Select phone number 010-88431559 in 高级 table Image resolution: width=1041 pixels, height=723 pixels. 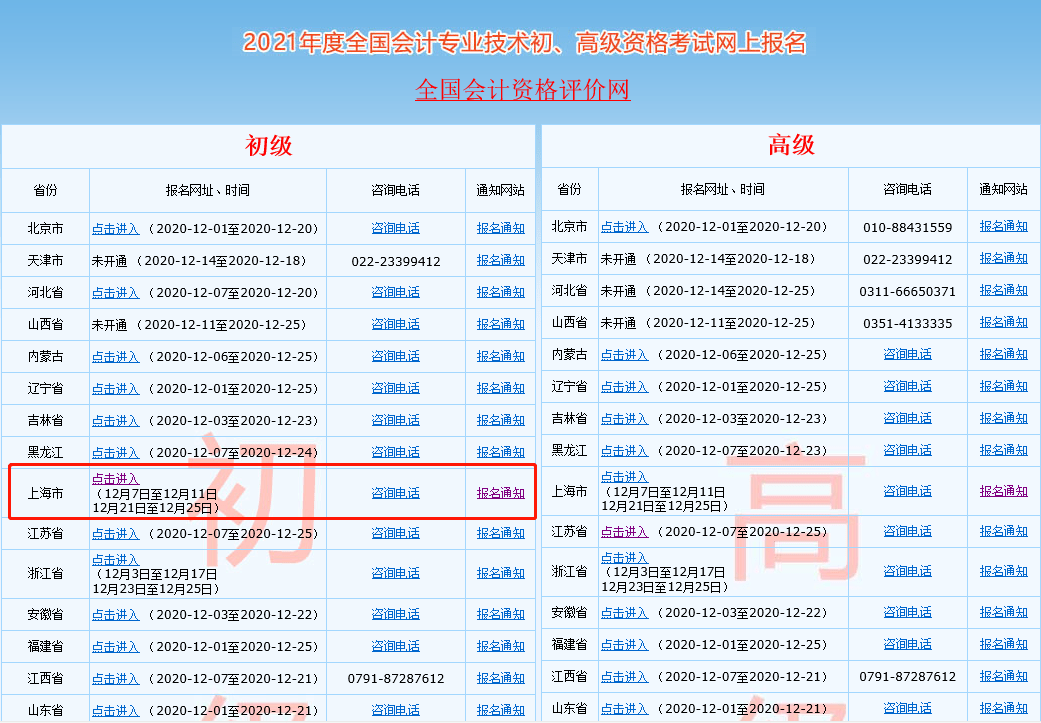(908, 228)
